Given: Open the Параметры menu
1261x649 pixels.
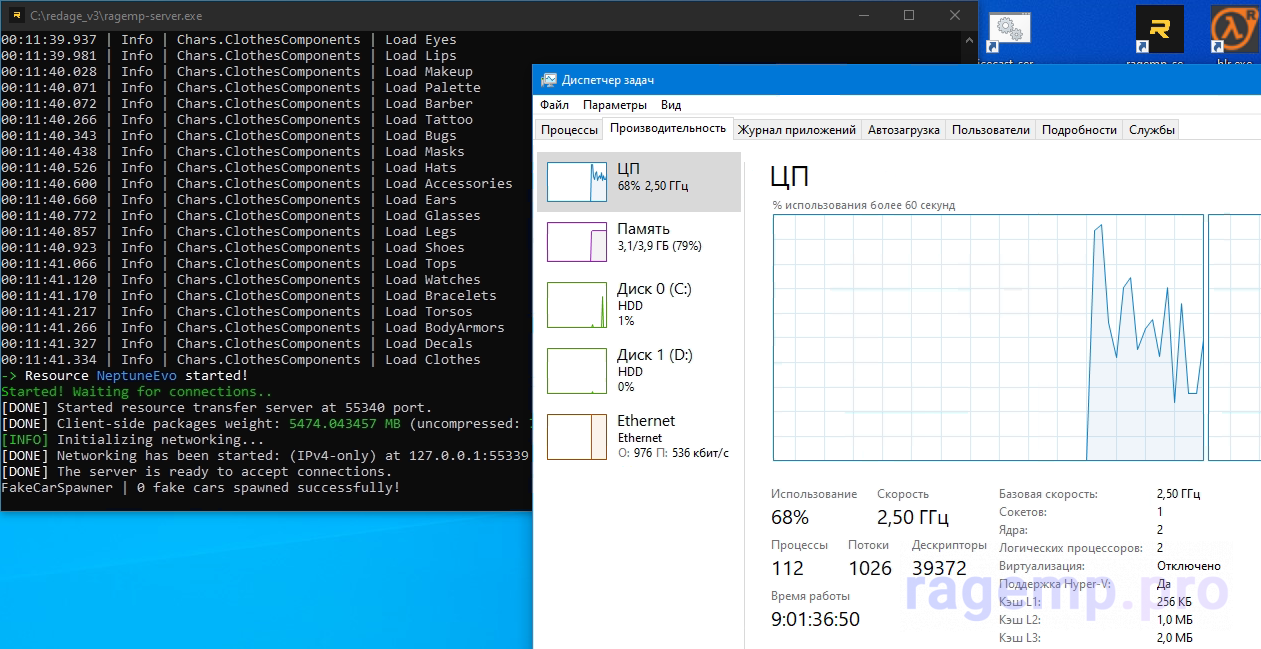Looking at the screenshot, I should [614, 105].
